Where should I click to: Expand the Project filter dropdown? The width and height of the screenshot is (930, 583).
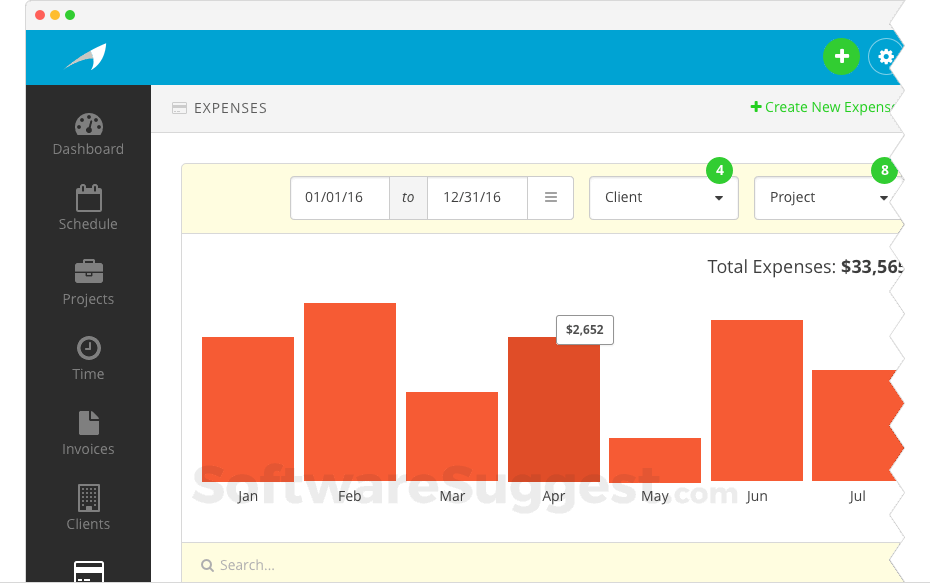828,197
